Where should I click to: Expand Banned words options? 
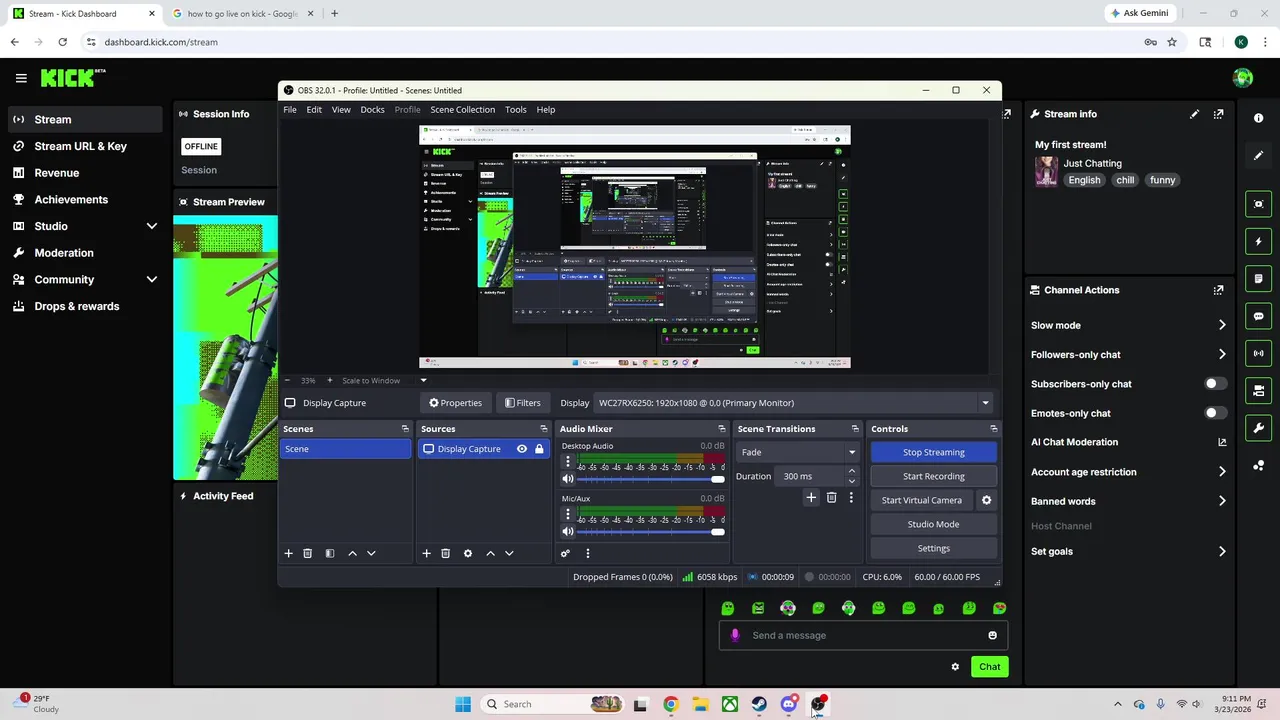(1222, 501)
